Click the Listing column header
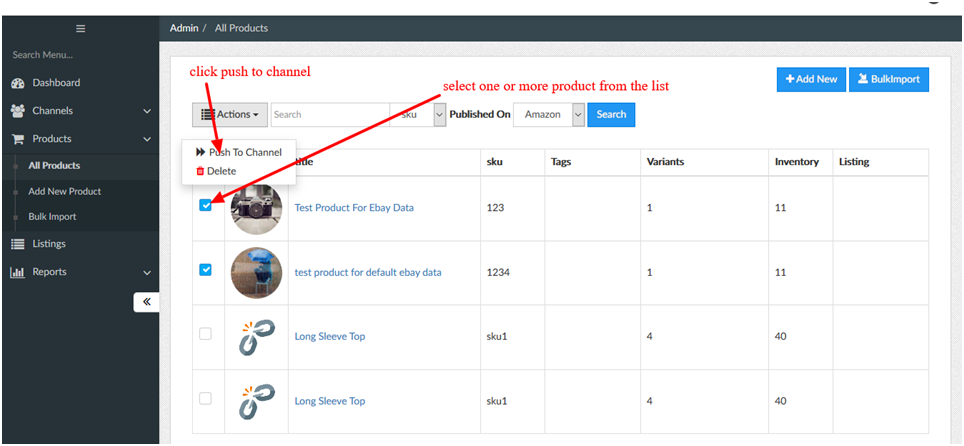This screenshot has width=964, height=446. coord(854,162)
